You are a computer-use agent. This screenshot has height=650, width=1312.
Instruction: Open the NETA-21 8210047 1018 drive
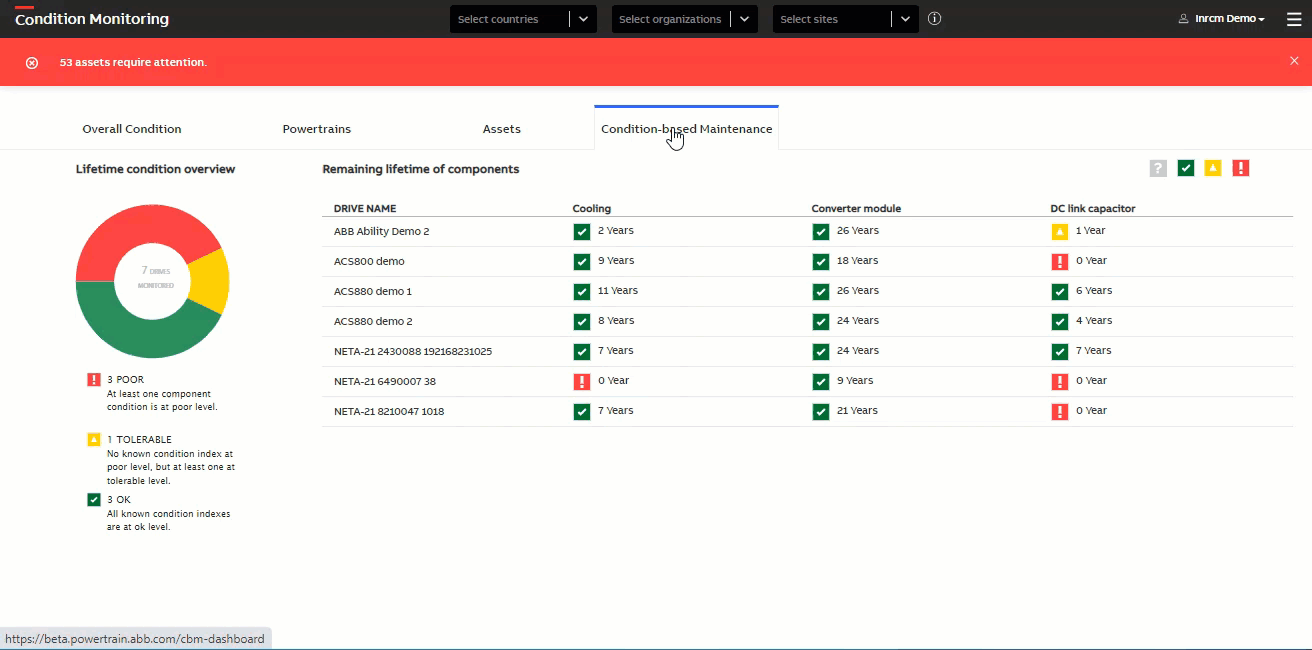[389, 411]
